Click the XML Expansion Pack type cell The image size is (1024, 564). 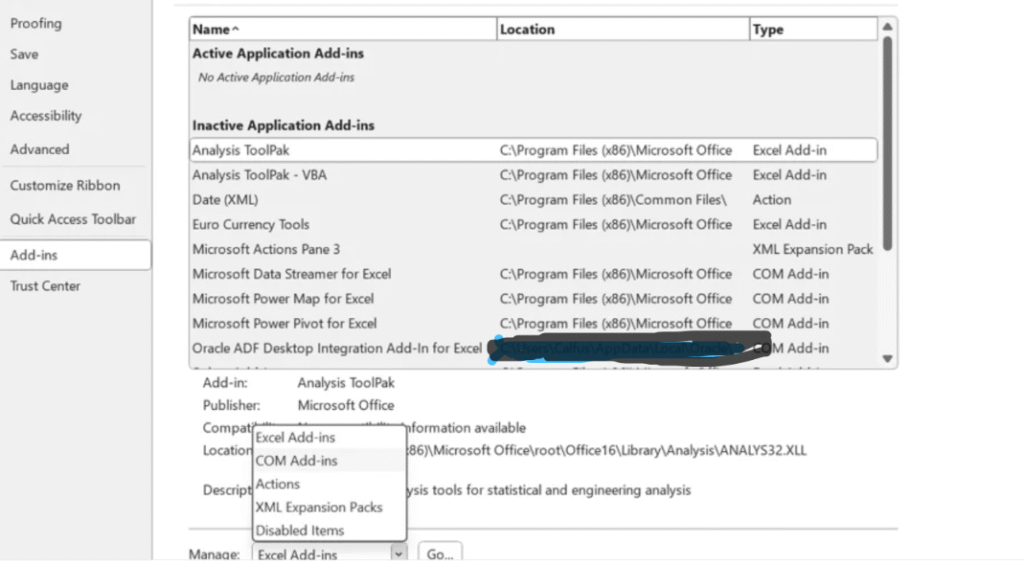tap(812, 249)
